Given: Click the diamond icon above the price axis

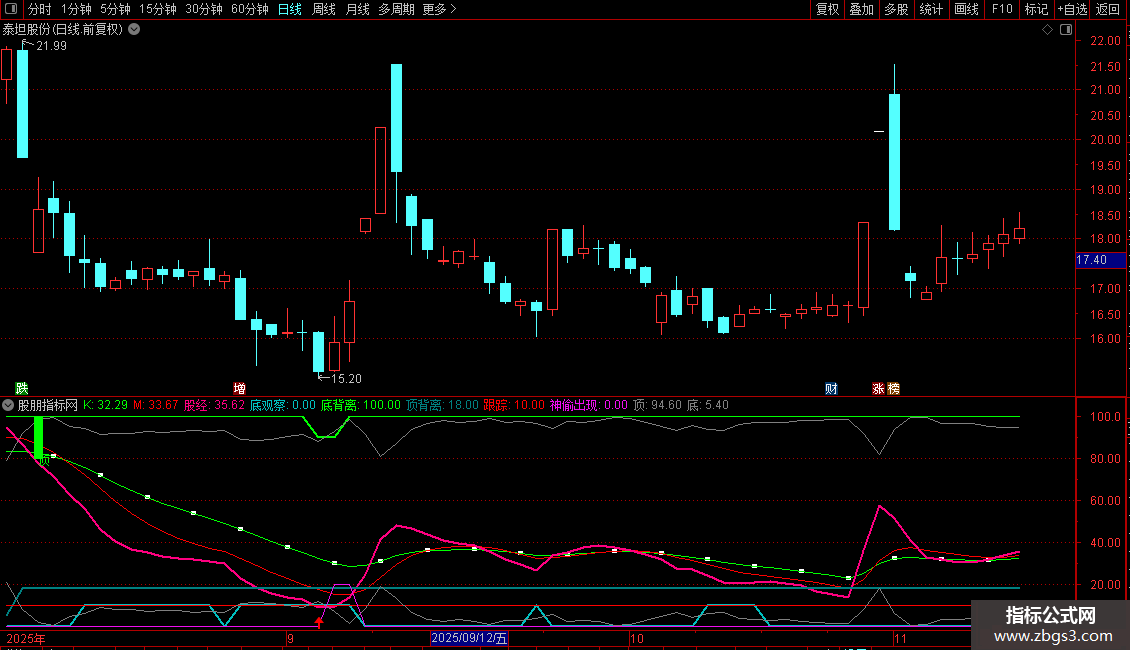Looking at the screenshot, I should point(1047,30).
